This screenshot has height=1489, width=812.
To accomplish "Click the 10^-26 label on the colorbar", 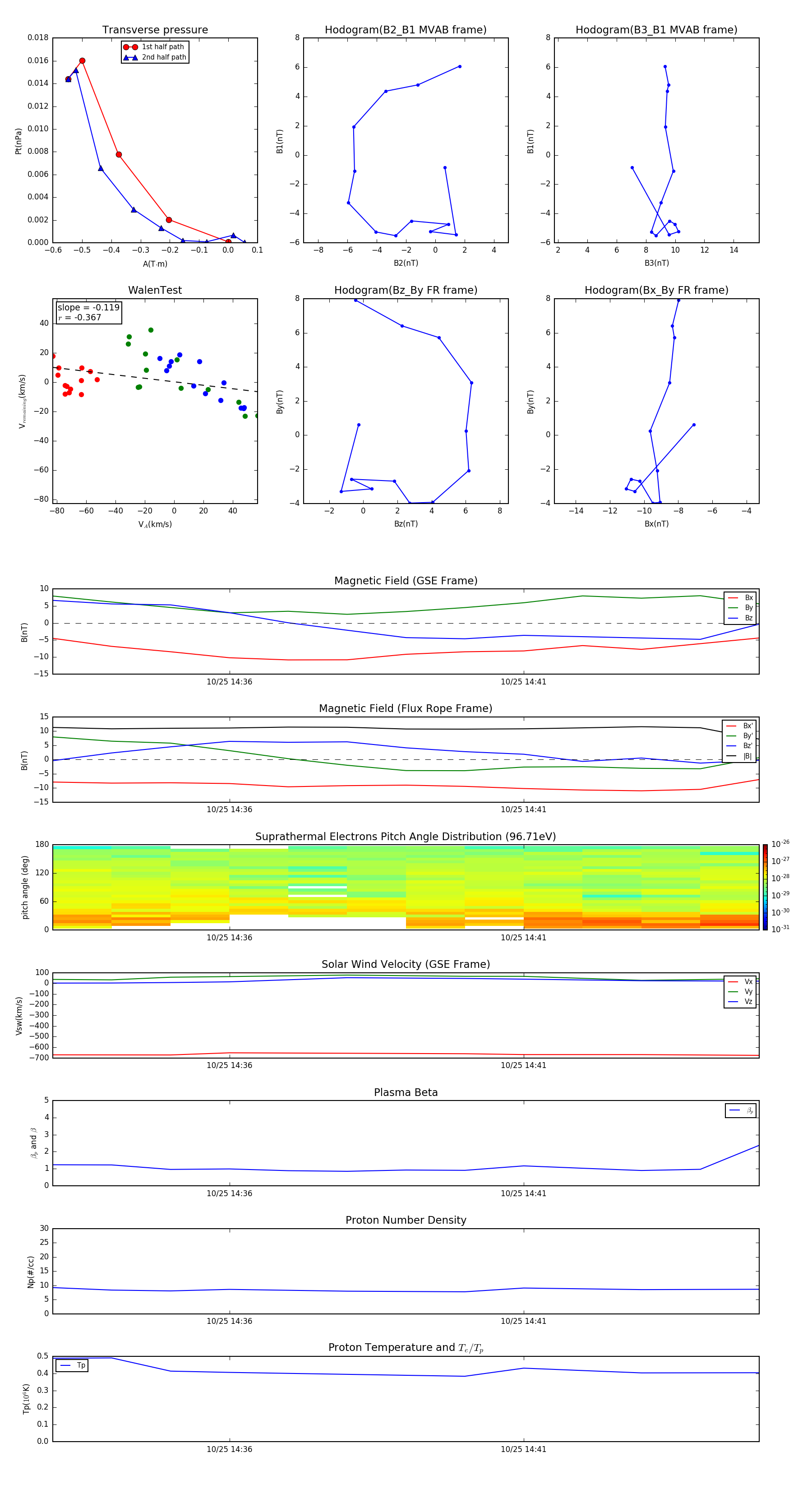I will pyautogui.click(x=780, y=845).
